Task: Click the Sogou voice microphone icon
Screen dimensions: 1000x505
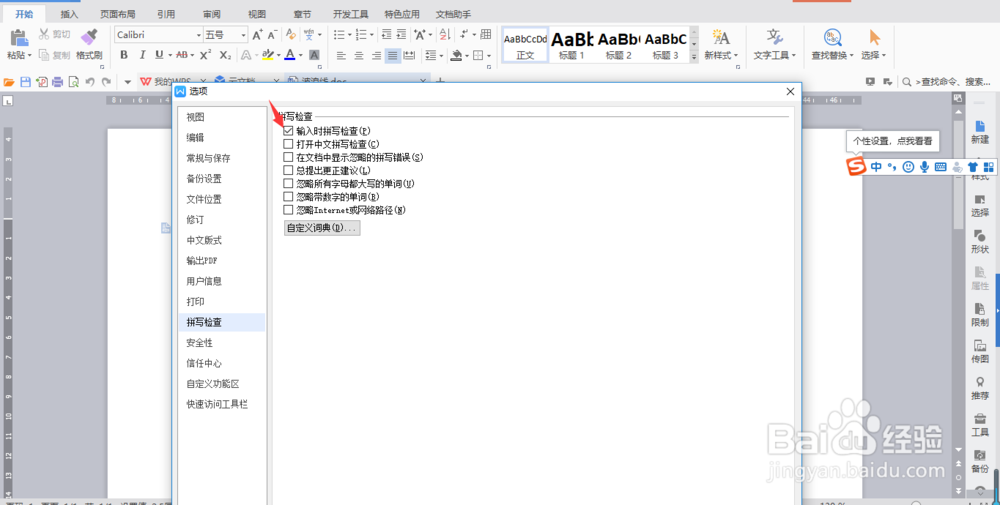Action: [924, 167]
